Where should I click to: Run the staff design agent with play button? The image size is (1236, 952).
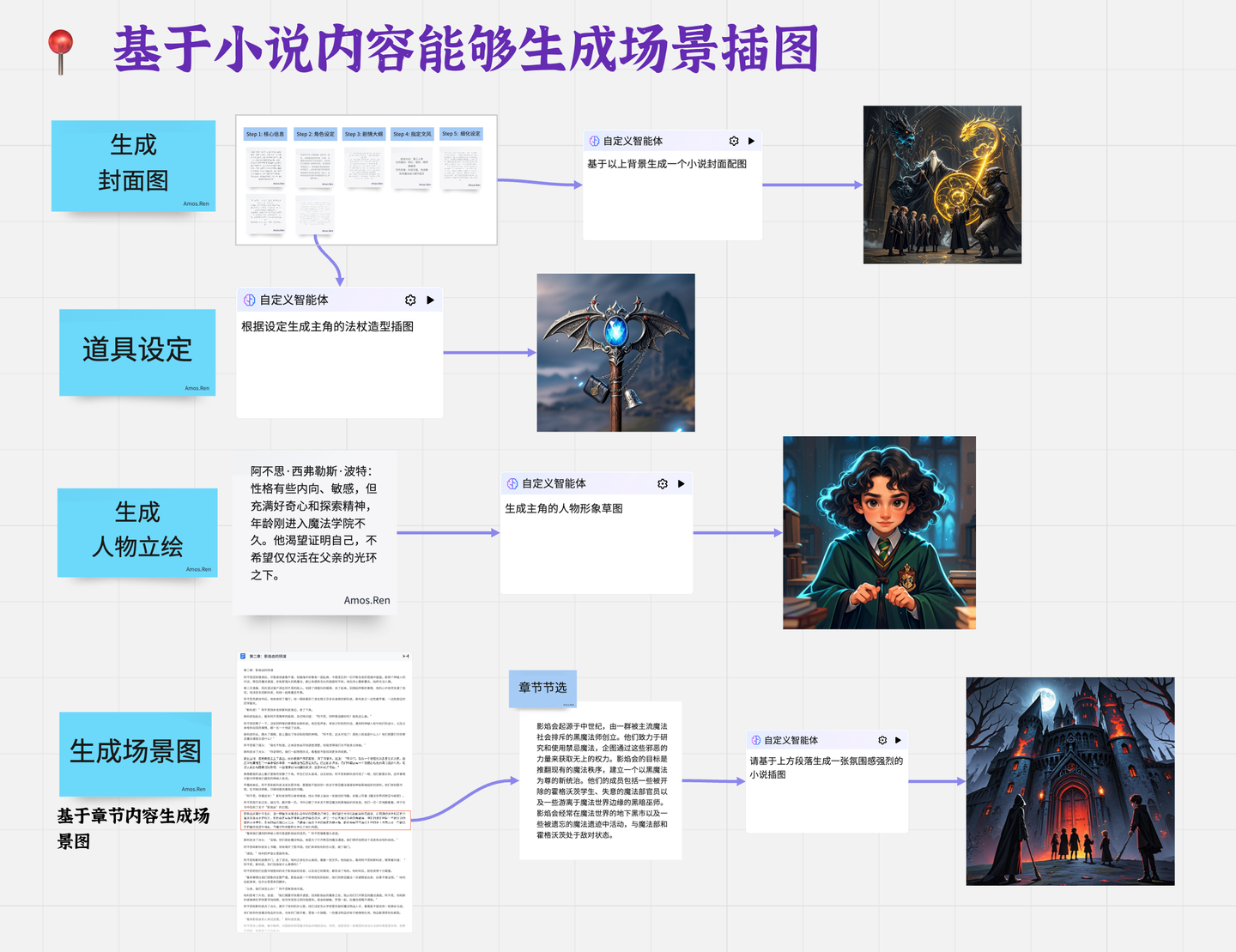(430, 300)
